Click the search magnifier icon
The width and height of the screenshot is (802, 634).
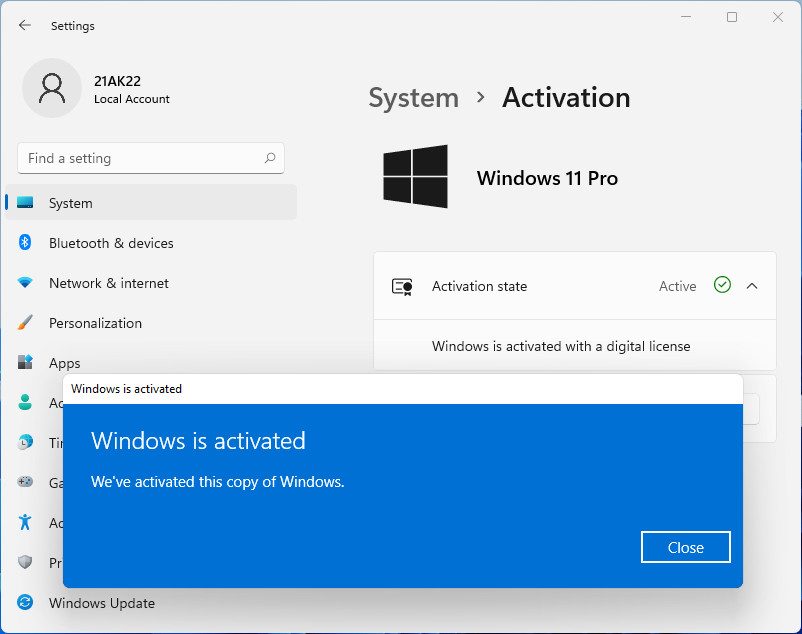coord(270,158)
